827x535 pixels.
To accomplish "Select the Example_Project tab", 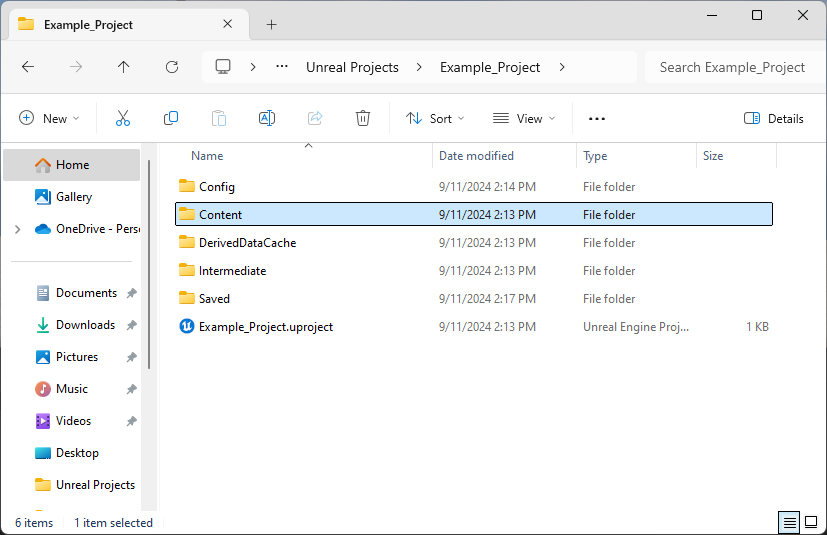I will pos(127,24).
